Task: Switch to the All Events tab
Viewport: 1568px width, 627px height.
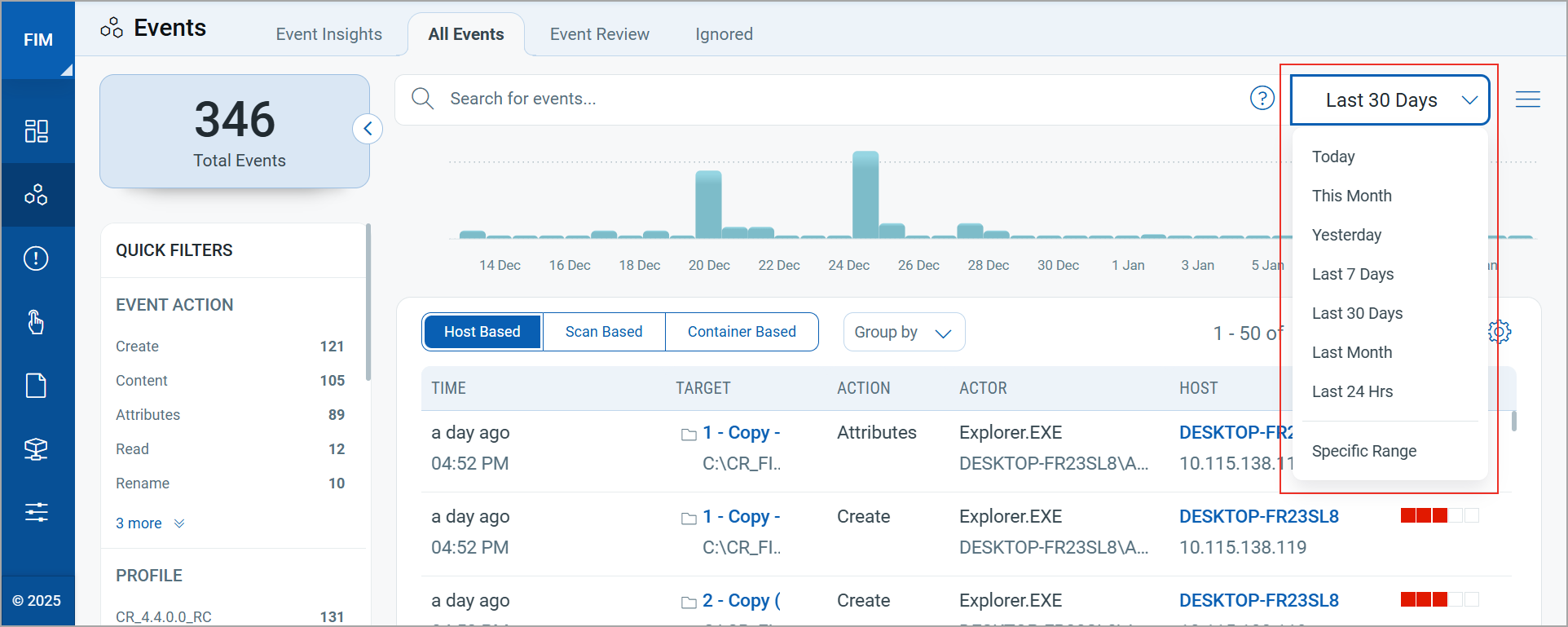Action: tap(466, 34)
